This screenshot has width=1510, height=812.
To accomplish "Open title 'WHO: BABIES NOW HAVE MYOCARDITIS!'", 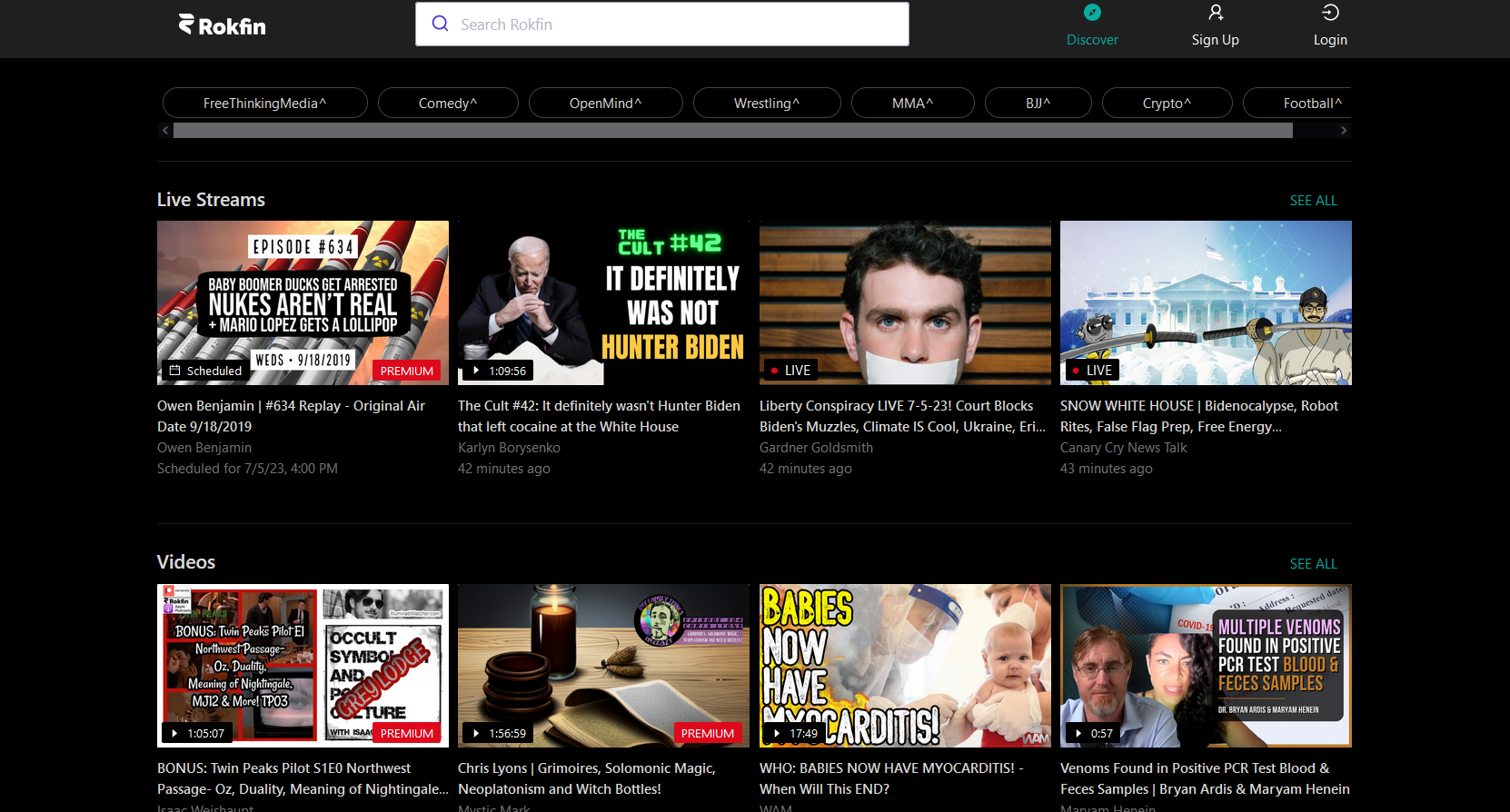I will [891, 778].
